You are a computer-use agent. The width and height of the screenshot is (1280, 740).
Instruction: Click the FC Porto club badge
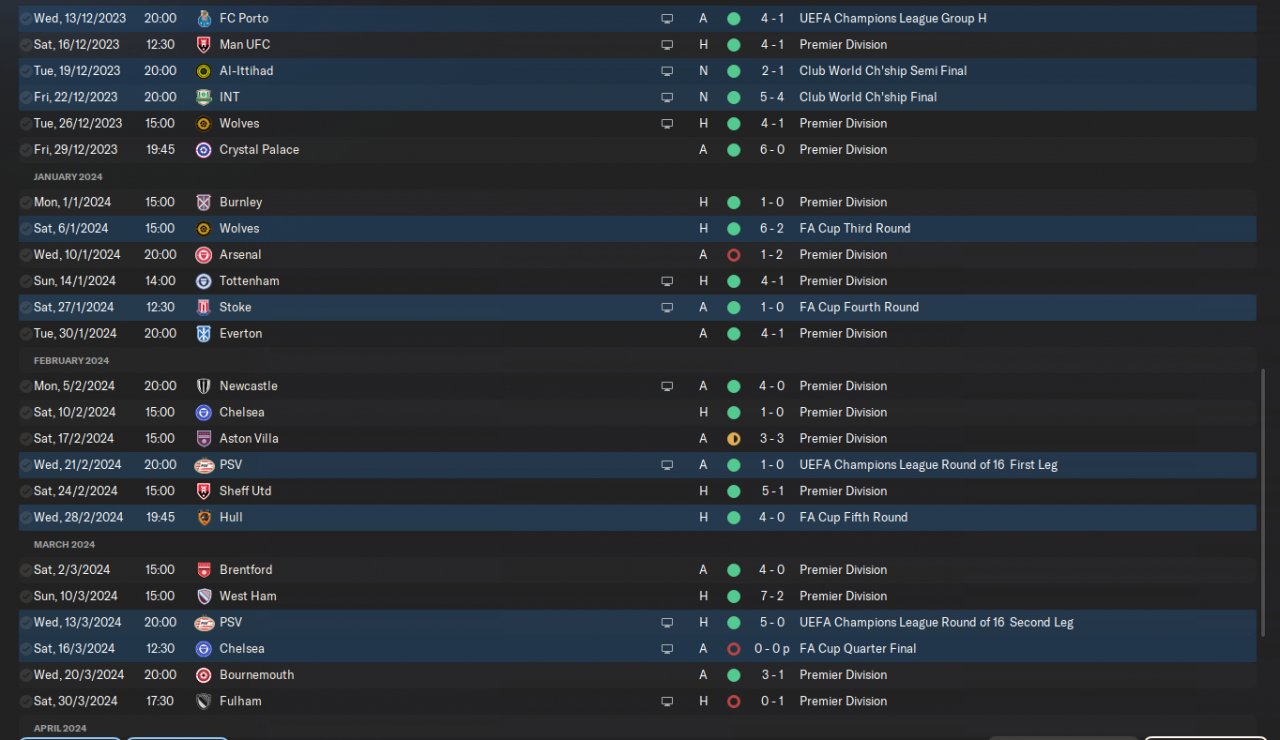[x=203, y=18]
